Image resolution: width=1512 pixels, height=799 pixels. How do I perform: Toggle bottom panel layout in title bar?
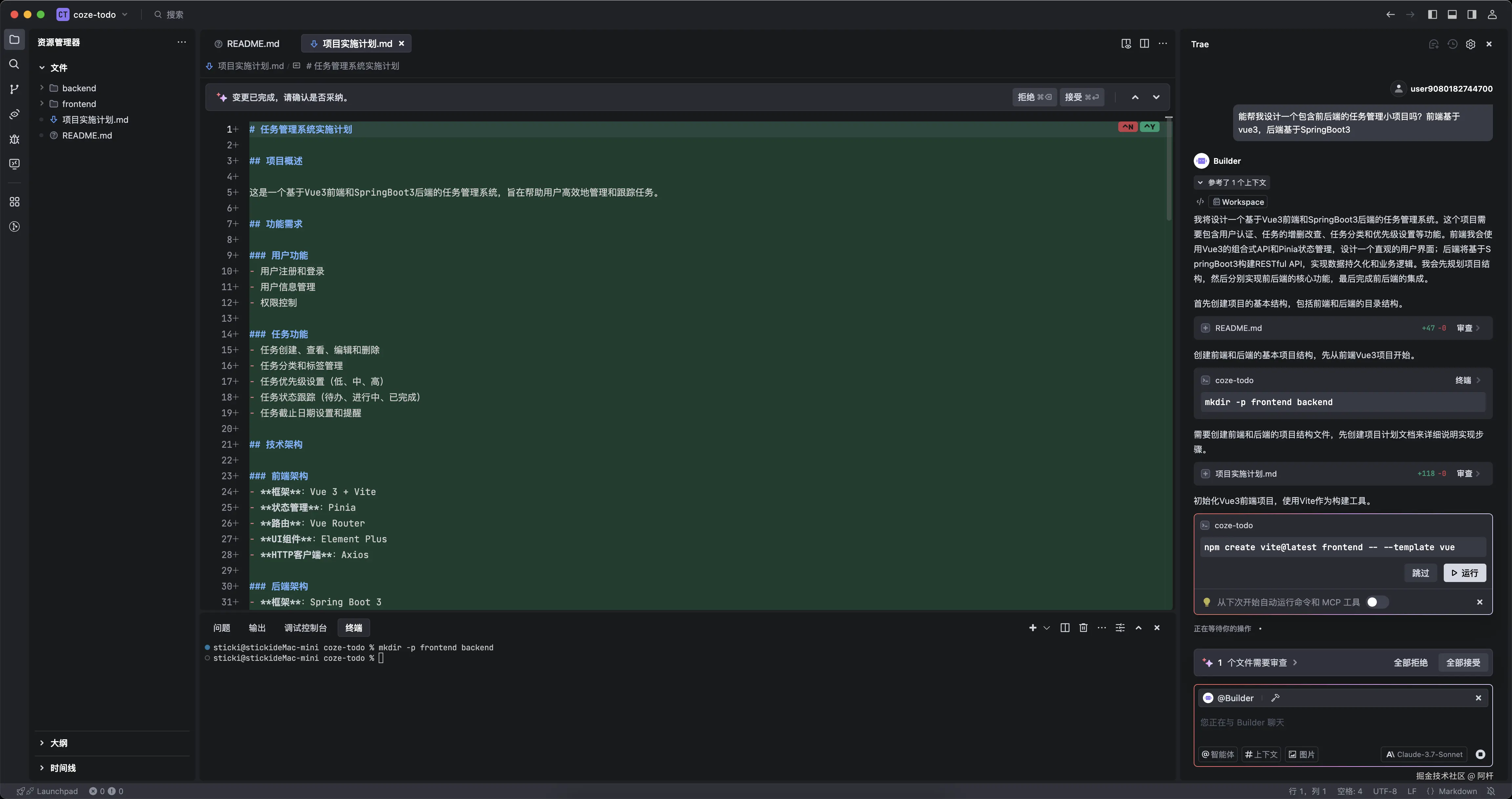tap(1452, 15)
